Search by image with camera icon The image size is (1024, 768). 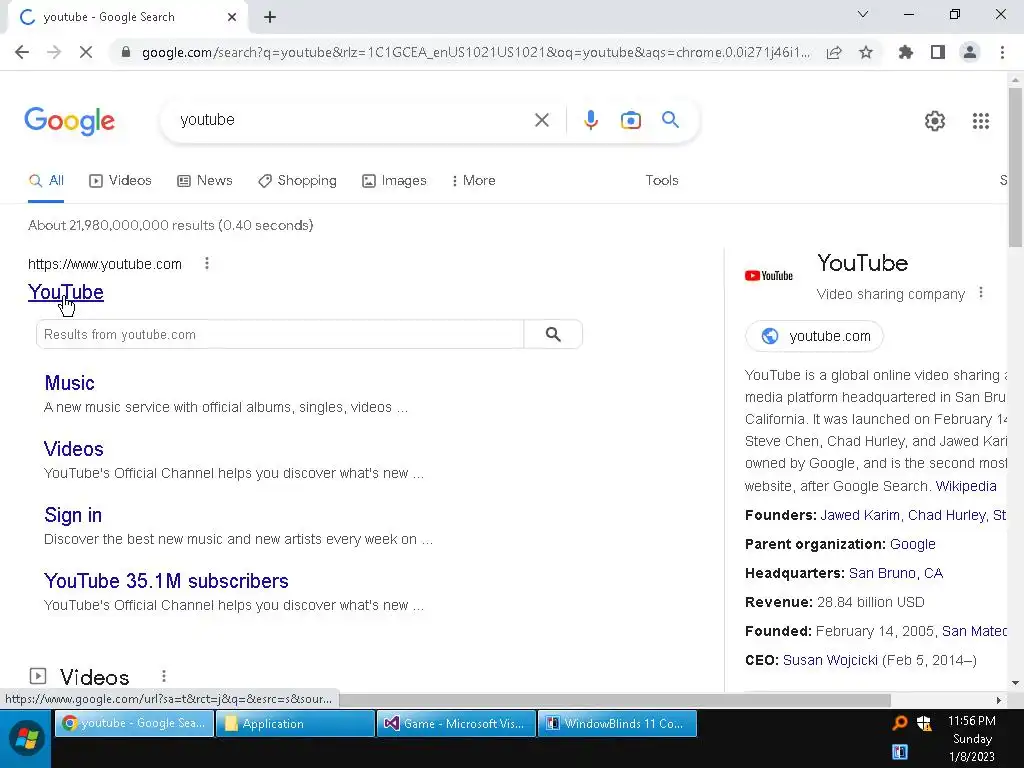coord(630,120)
